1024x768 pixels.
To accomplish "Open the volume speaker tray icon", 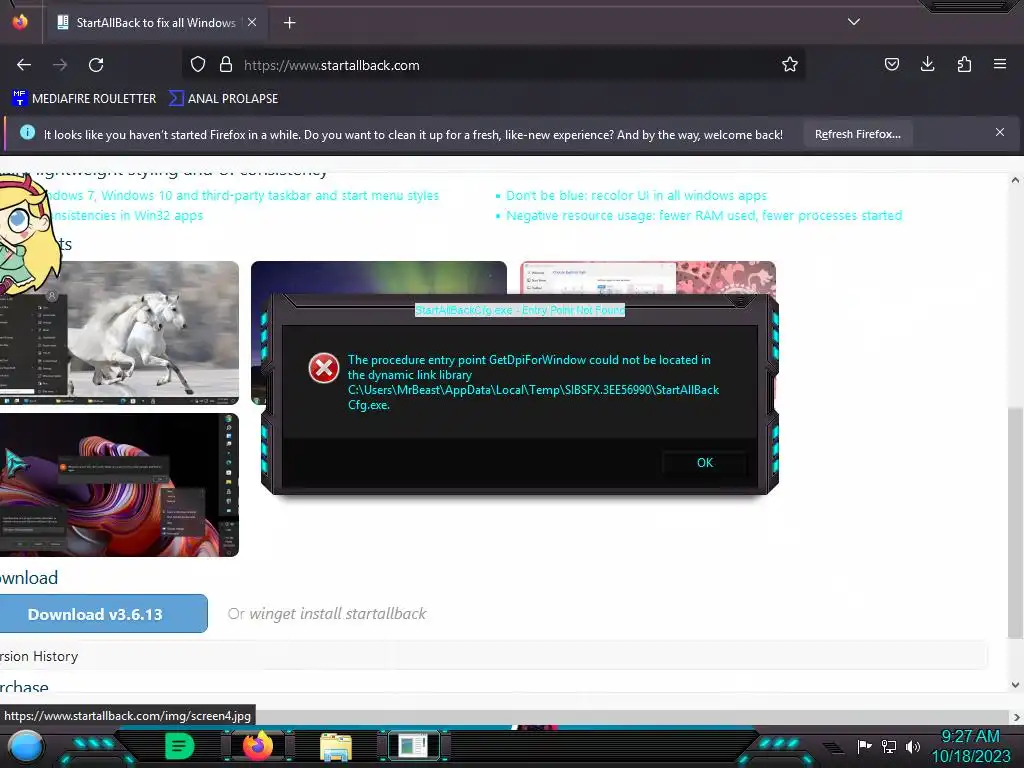I will pyautogui.click(x=912, y=746).
